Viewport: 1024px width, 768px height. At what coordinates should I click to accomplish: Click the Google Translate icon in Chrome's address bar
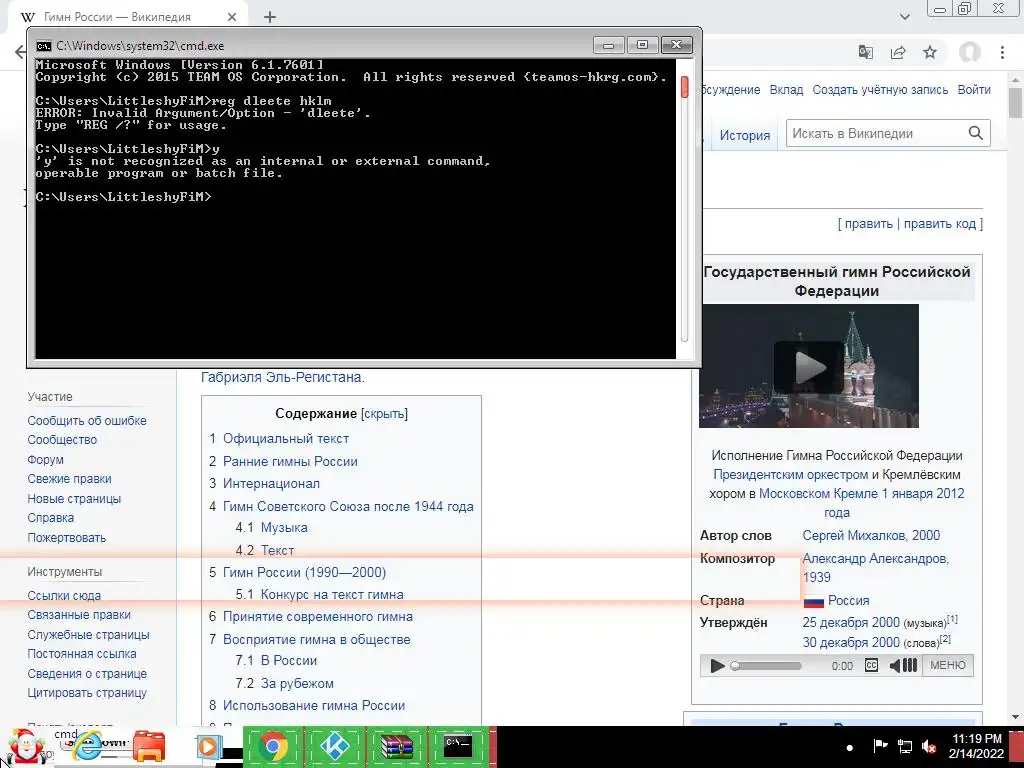(x=865, y=52)
